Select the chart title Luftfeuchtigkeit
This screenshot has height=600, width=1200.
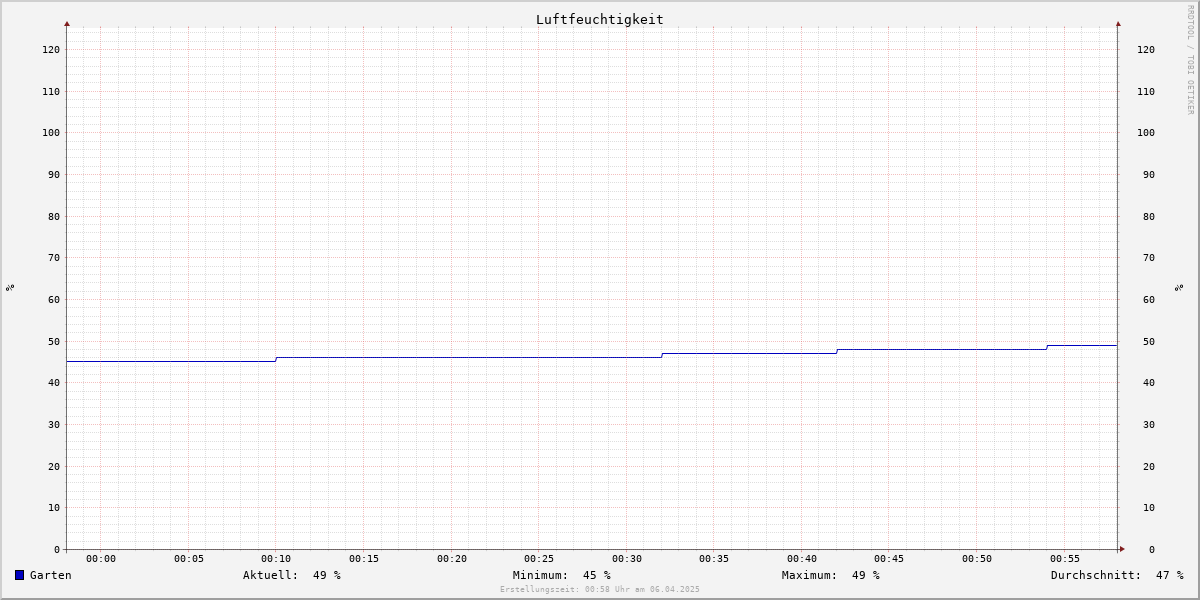pyautogui.click(x=600, y=19)
